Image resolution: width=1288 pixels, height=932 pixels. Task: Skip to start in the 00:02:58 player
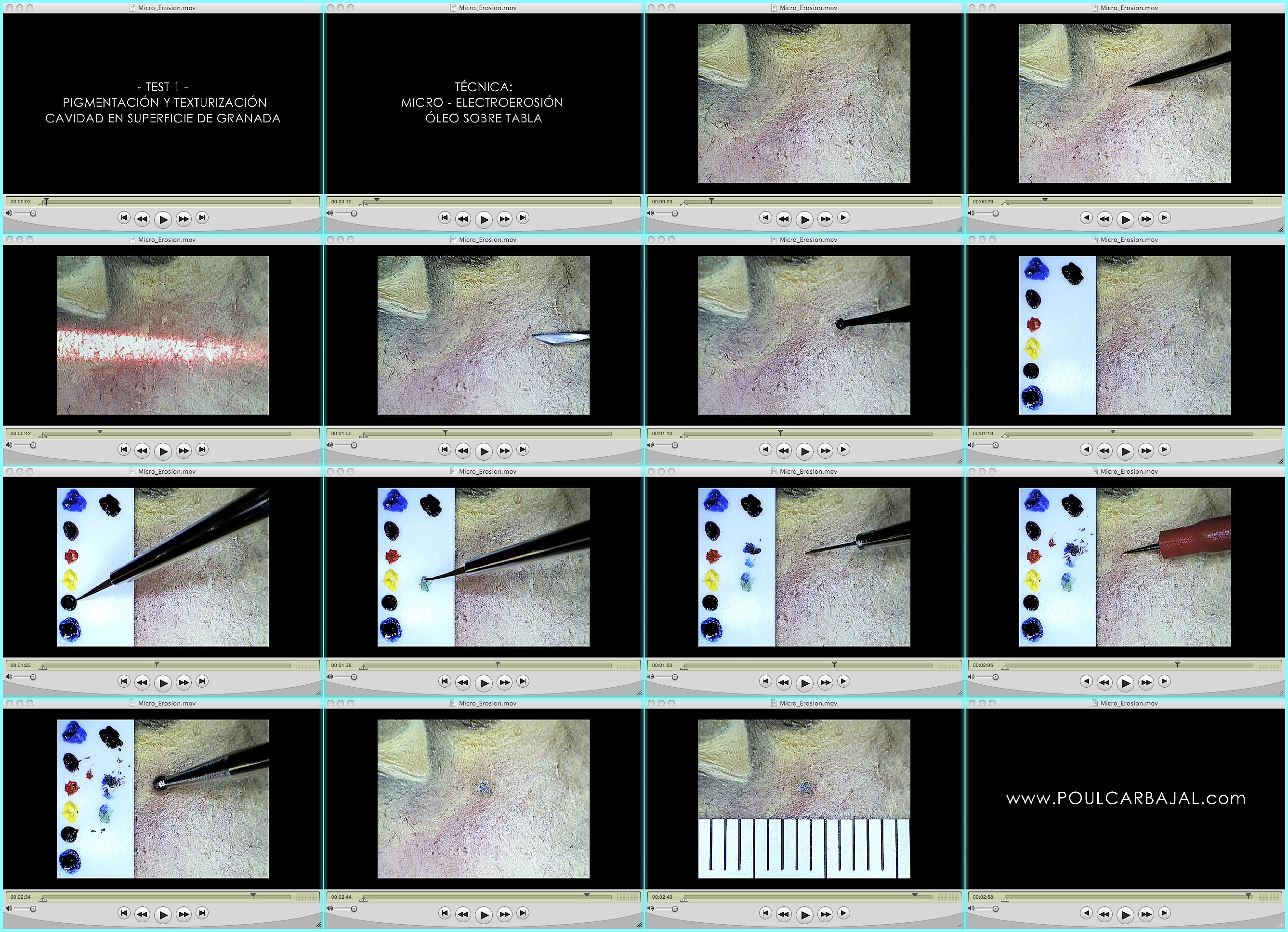tap(1086, 913)
